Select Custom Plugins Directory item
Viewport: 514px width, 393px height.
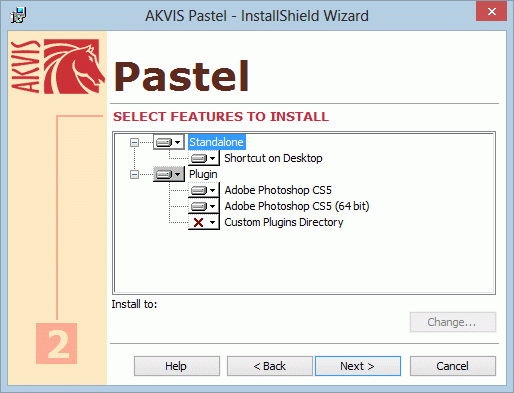(284, 222)
